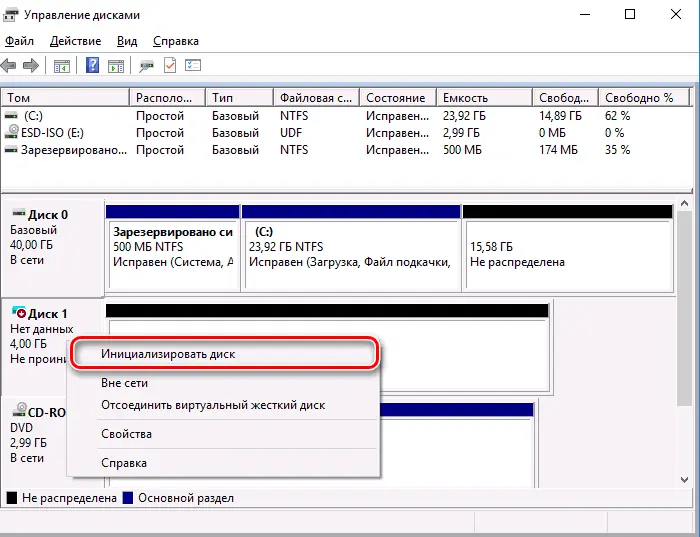Click the red checkmark properties icon

tap(170, 66)
